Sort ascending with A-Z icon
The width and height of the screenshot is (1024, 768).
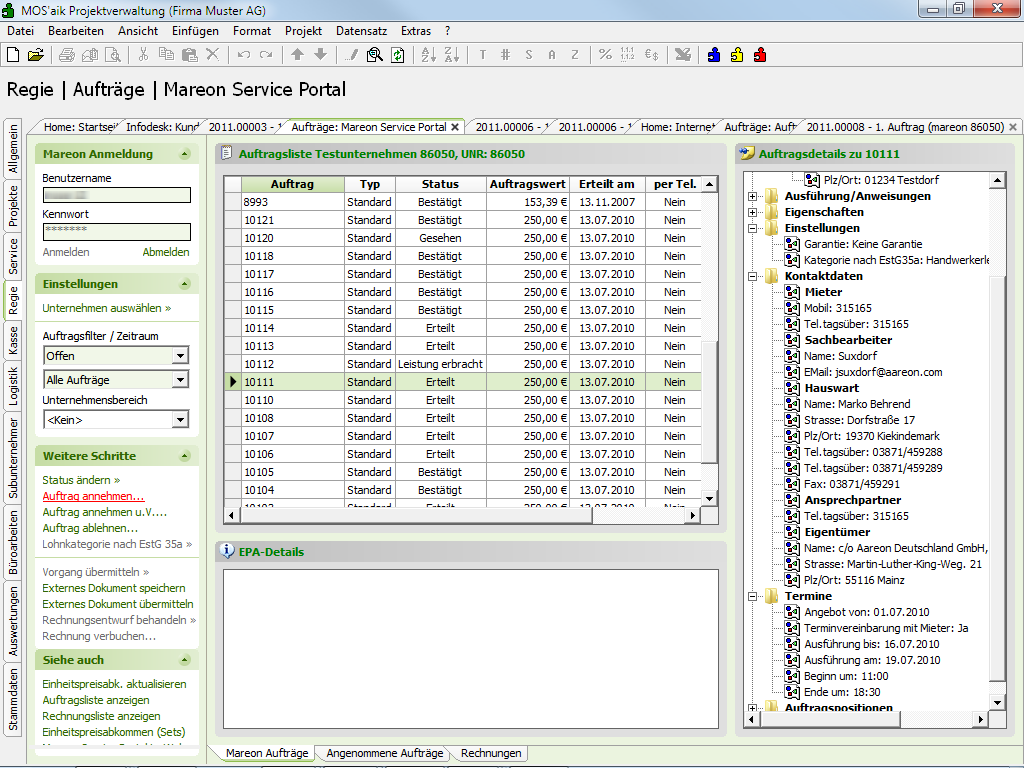click(x=428, y=55)
